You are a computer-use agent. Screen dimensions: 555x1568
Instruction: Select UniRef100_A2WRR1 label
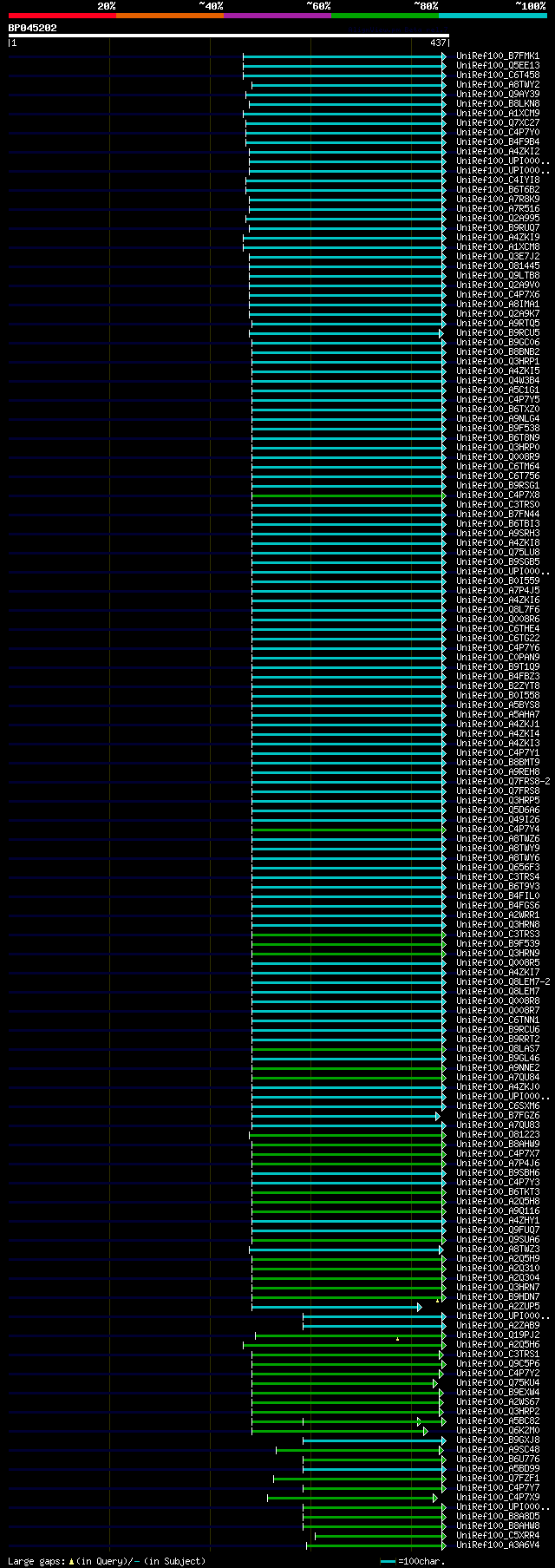click(x=498, y=915)
